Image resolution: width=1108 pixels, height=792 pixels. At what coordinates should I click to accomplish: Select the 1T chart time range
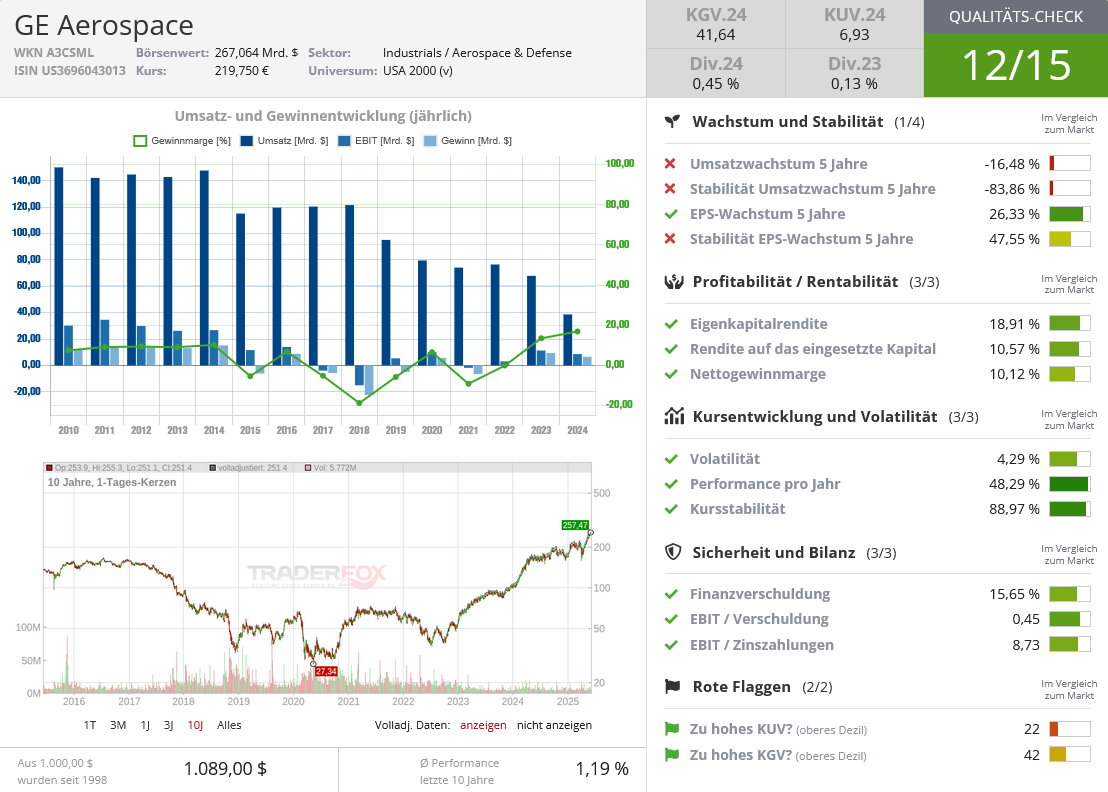coord(90,725)
